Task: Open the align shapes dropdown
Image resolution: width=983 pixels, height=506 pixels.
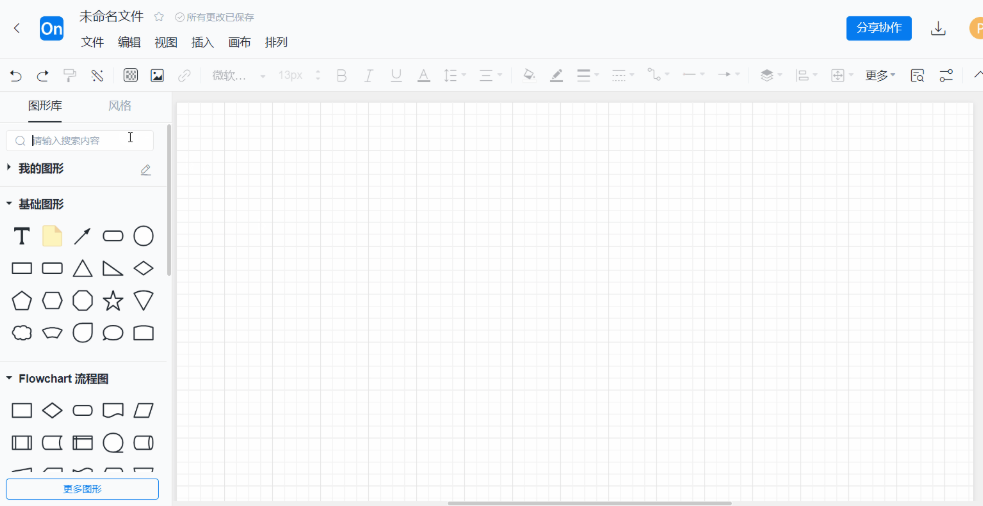Action: pos(806,76)
